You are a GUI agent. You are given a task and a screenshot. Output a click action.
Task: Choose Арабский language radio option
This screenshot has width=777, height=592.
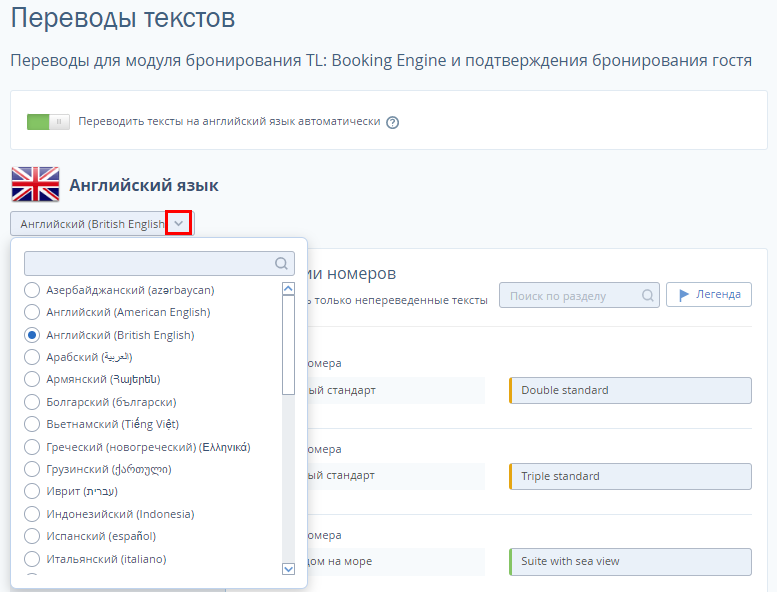32,357
